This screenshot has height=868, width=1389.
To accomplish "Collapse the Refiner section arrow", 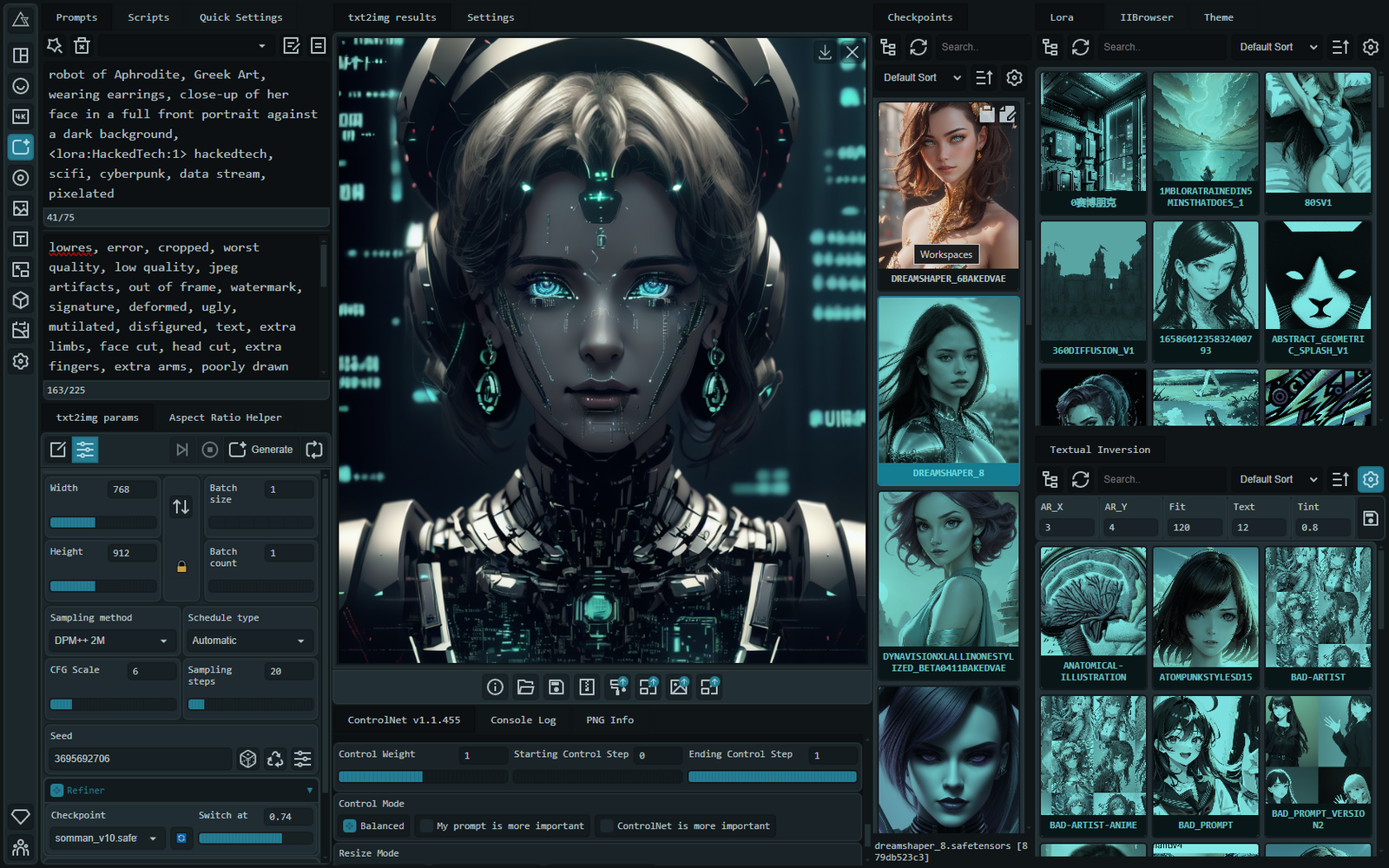I will click(310, 790).
